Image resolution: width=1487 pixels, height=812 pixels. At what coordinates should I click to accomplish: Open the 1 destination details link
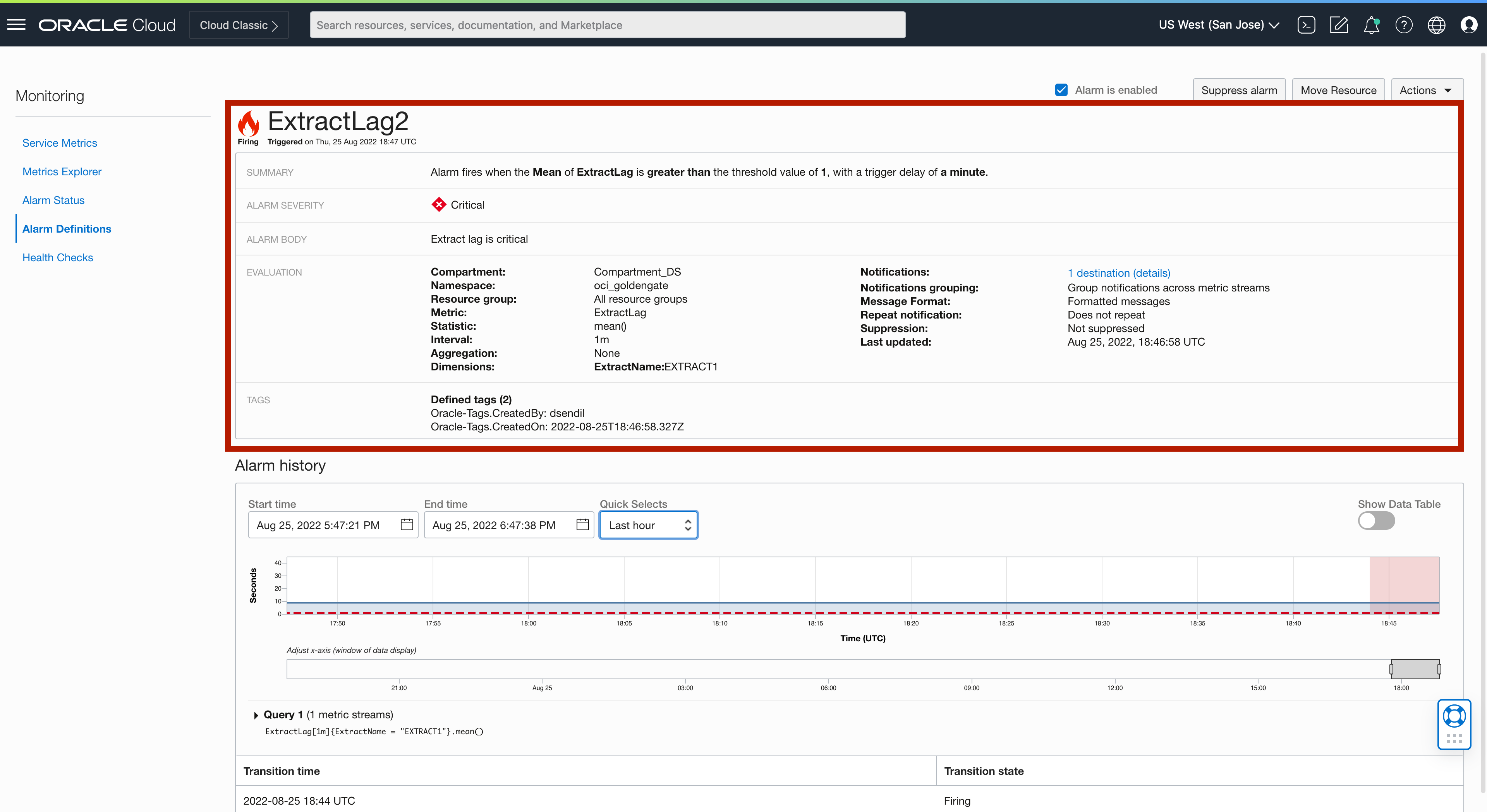(1118, 272)
